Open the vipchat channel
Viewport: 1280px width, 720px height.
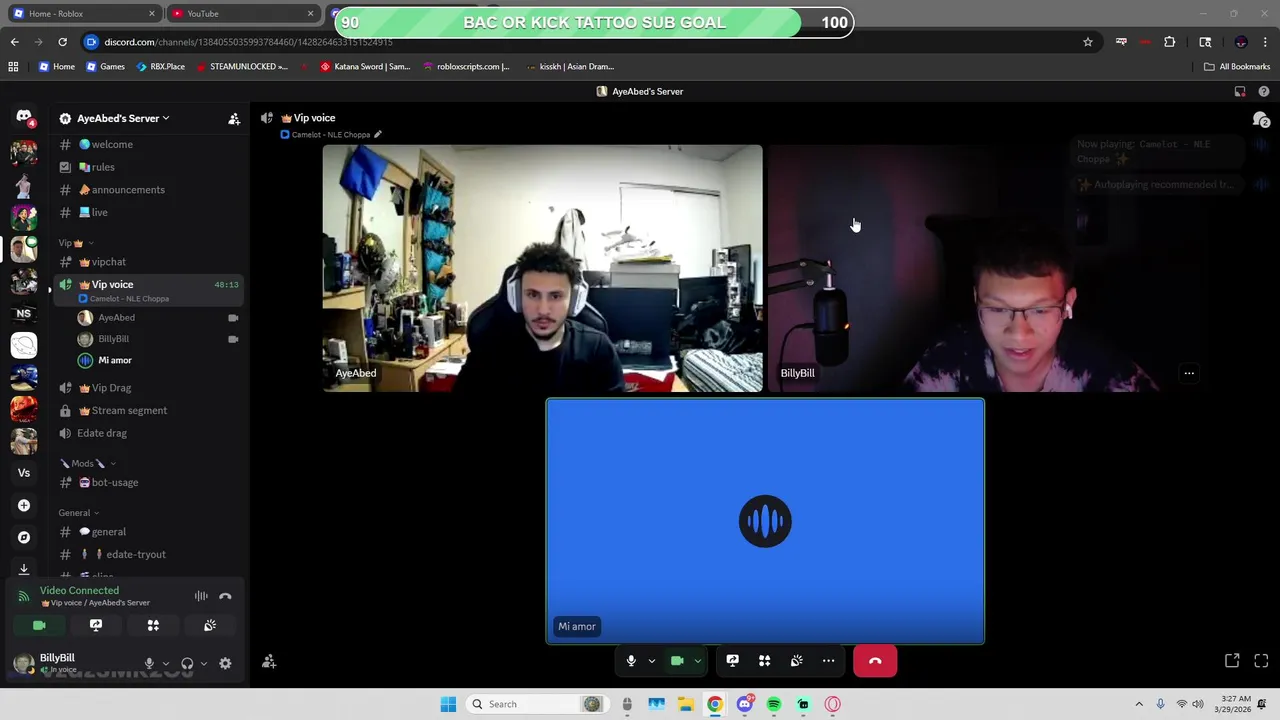point(148,262)
